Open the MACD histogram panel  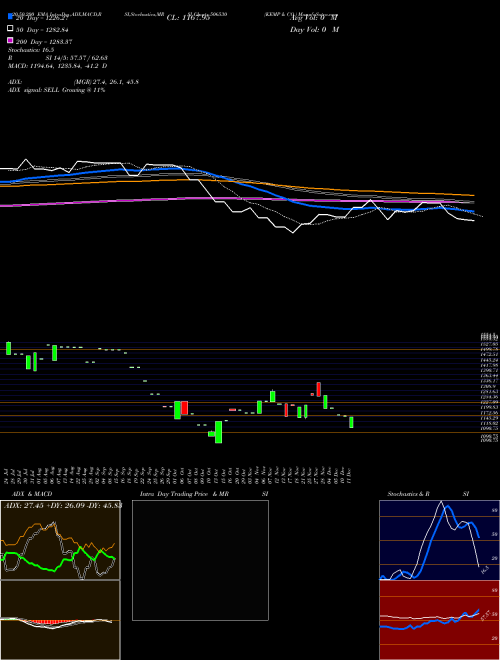tap(60, 620)
